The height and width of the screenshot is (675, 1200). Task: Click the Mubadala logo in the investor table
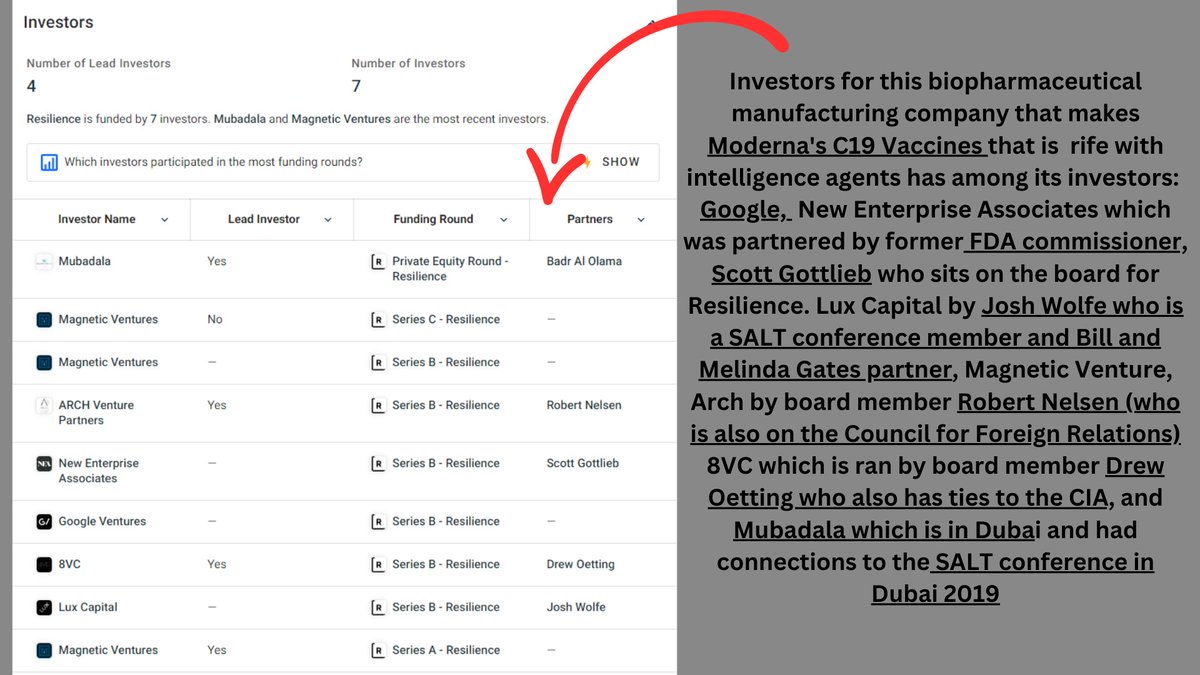point(44,262)
